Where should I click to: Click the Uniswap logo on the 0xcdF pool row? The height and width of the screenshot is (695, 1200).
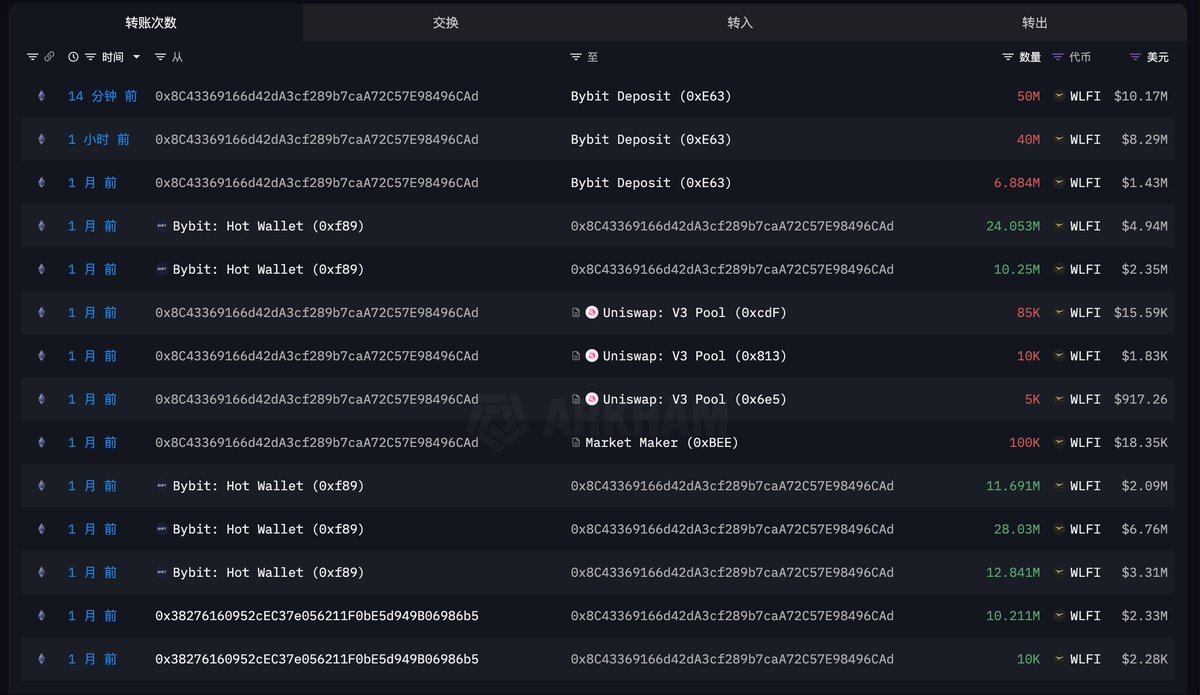592,313
